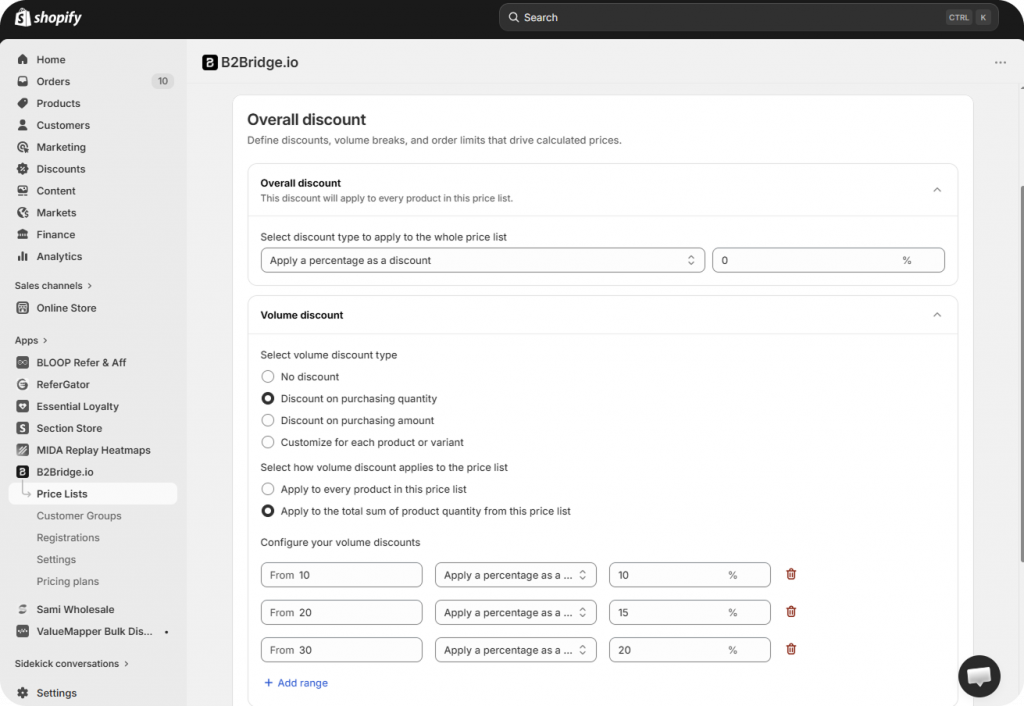
Task: Click the Orders inbox icon
Action: pos(23,81)
